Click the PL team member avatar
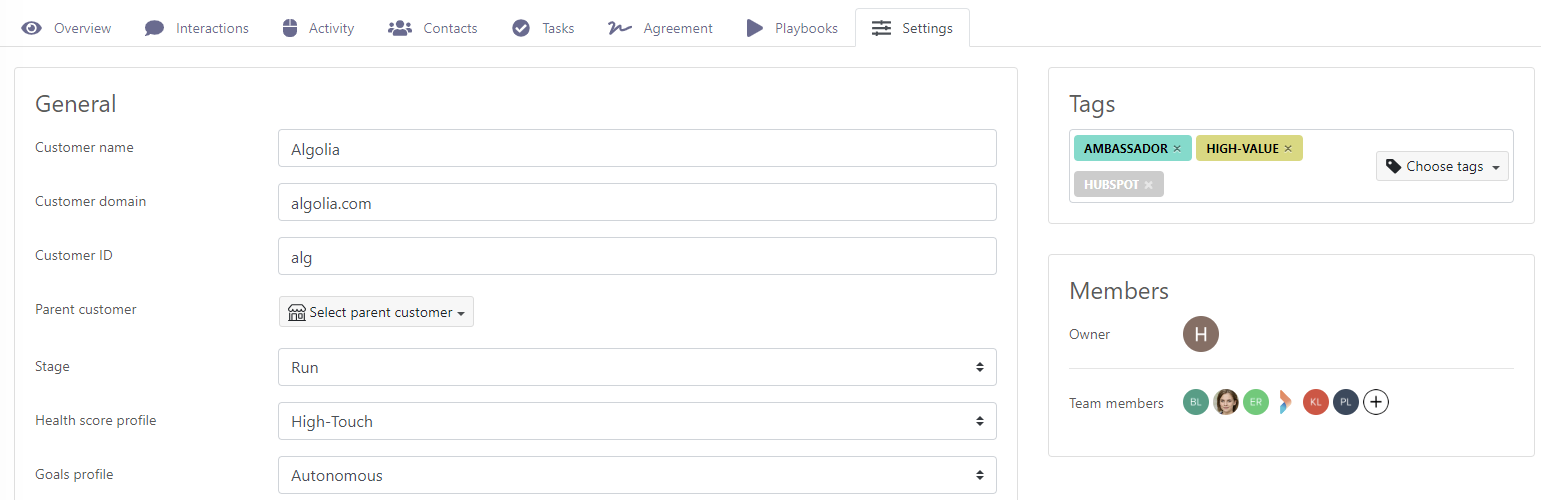 click(x=1346, y=402)
